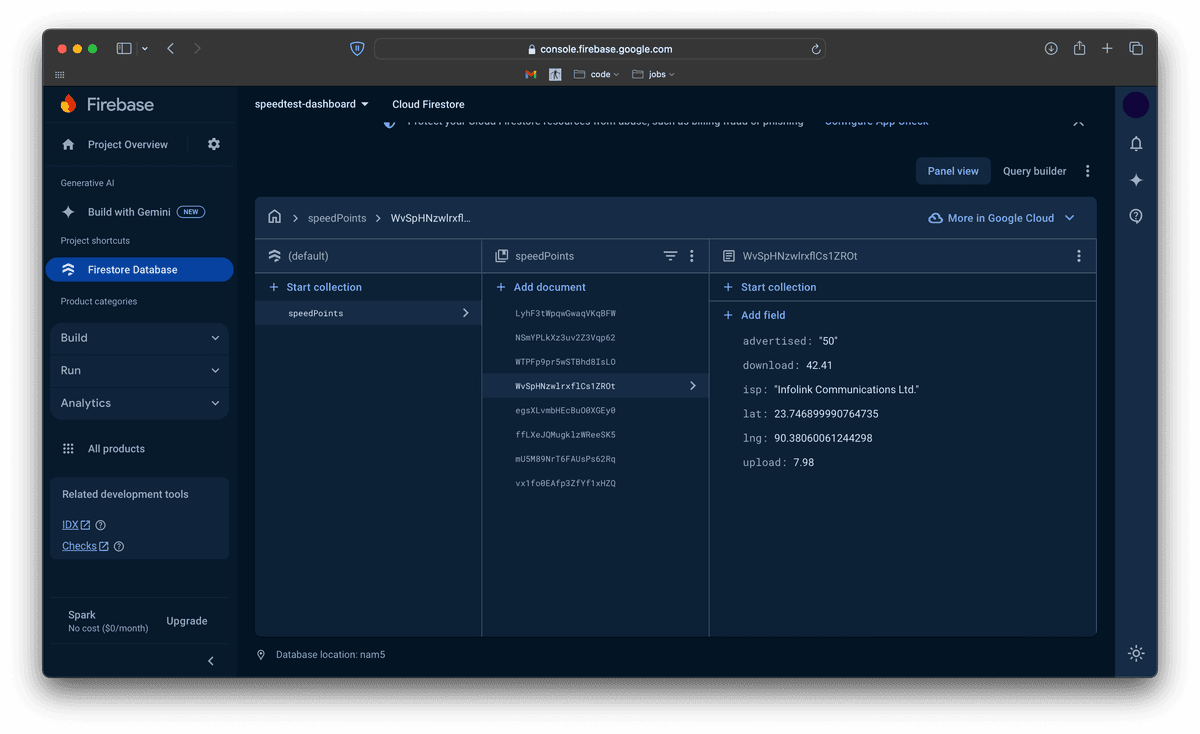
Task: Go back in Safari
Action: coord(171,48)
